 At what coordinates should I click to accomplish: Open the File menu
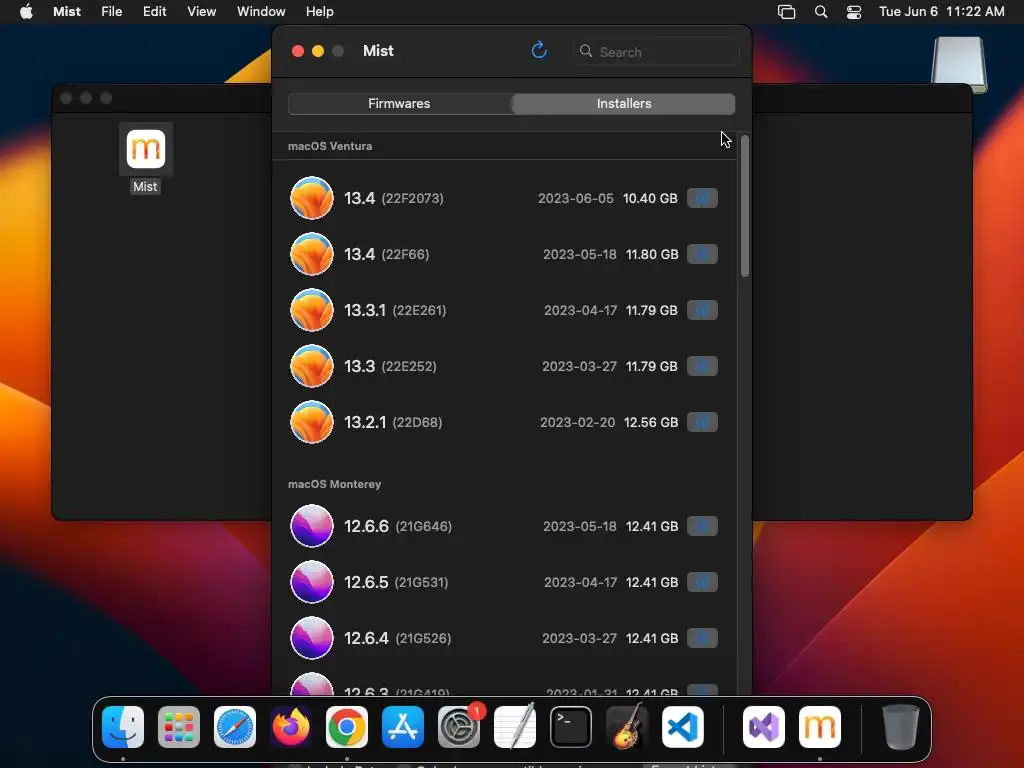(x=112, y=11)
